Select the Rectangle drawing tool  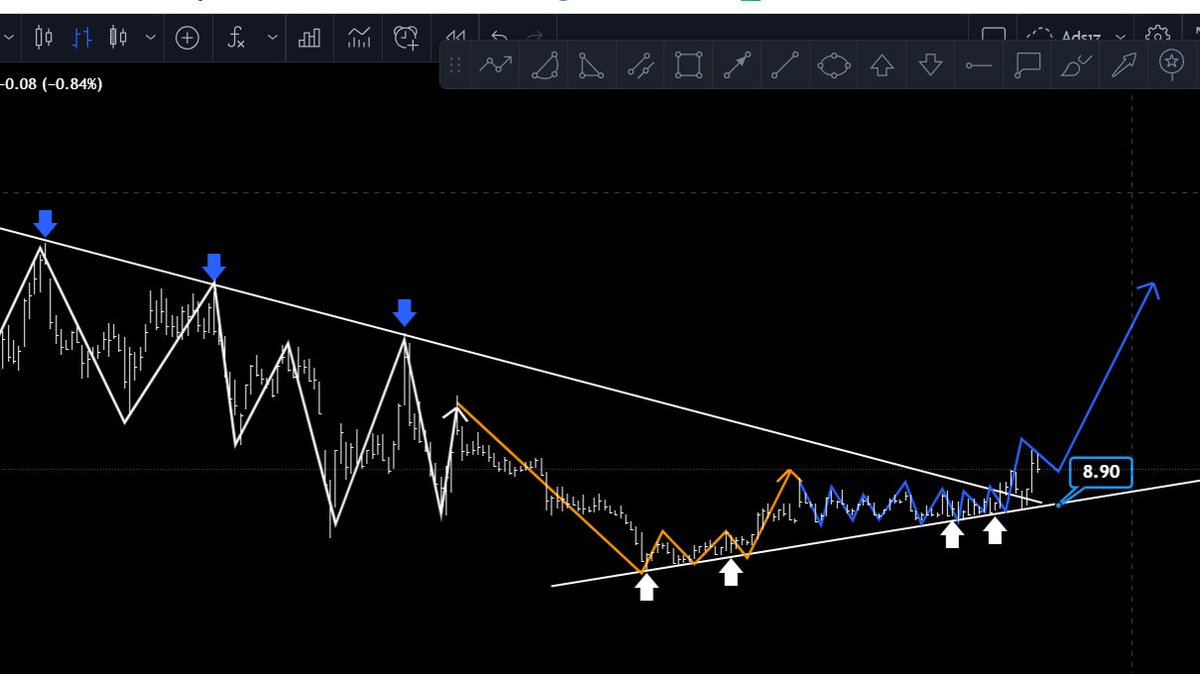coord(688,66)
